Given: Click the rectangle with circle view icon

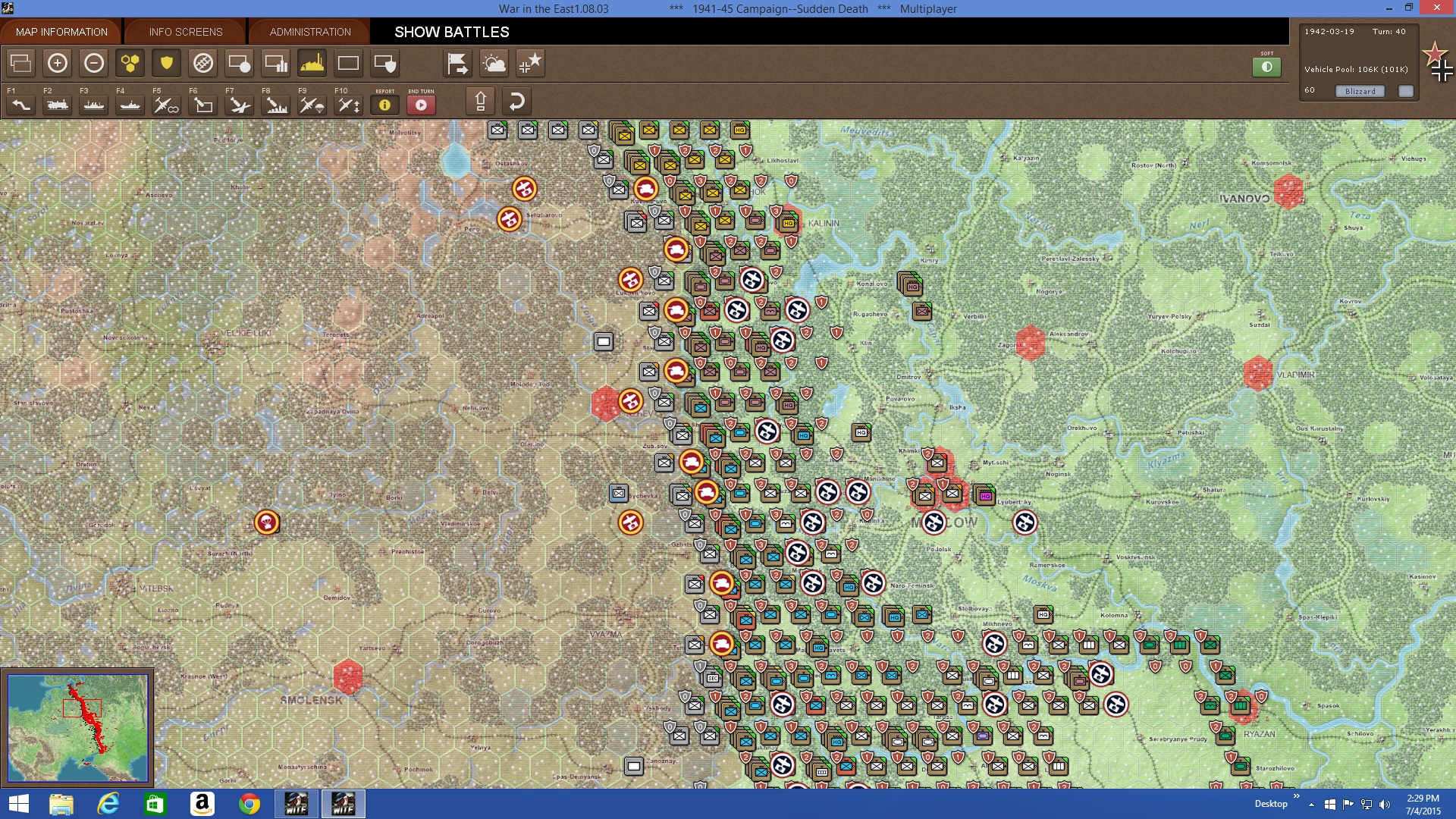Looking at the screenshot, I should pyautogui.click(x=240, y=63).
